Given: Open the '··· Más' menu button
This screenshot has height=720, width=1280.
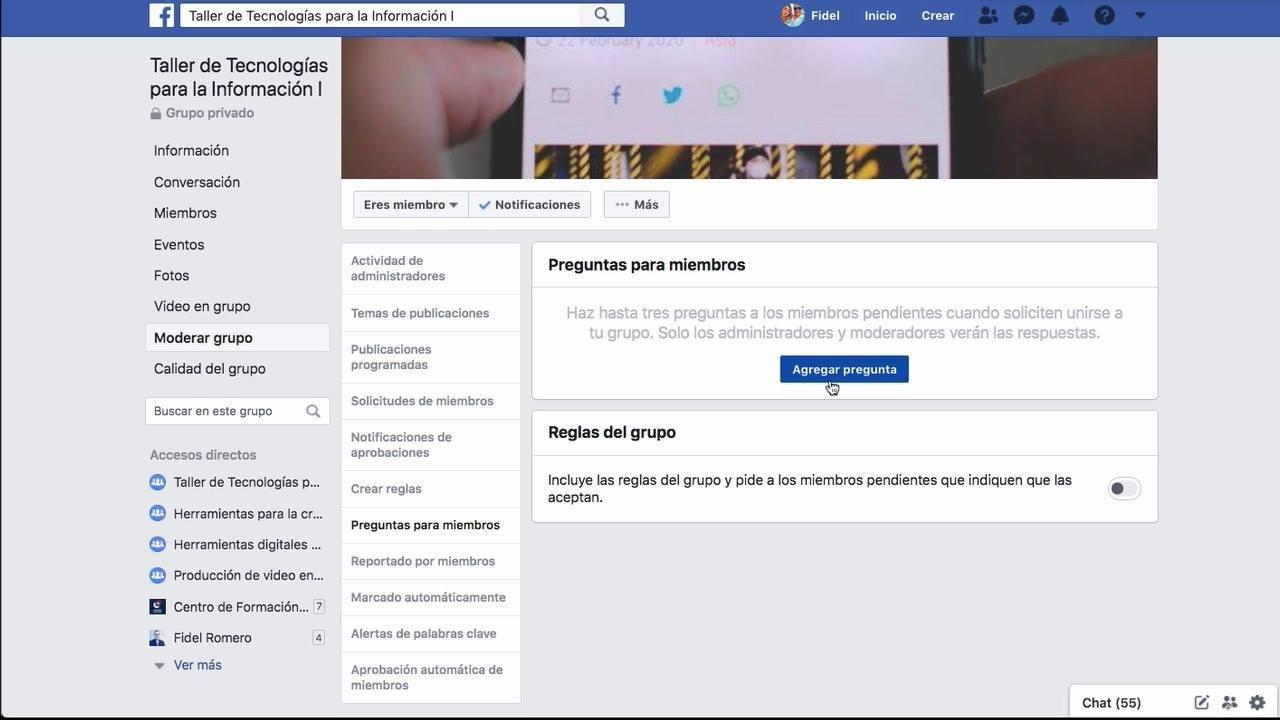Looking at the screenshot, I should pyautogui.click(x=637, y=204).
